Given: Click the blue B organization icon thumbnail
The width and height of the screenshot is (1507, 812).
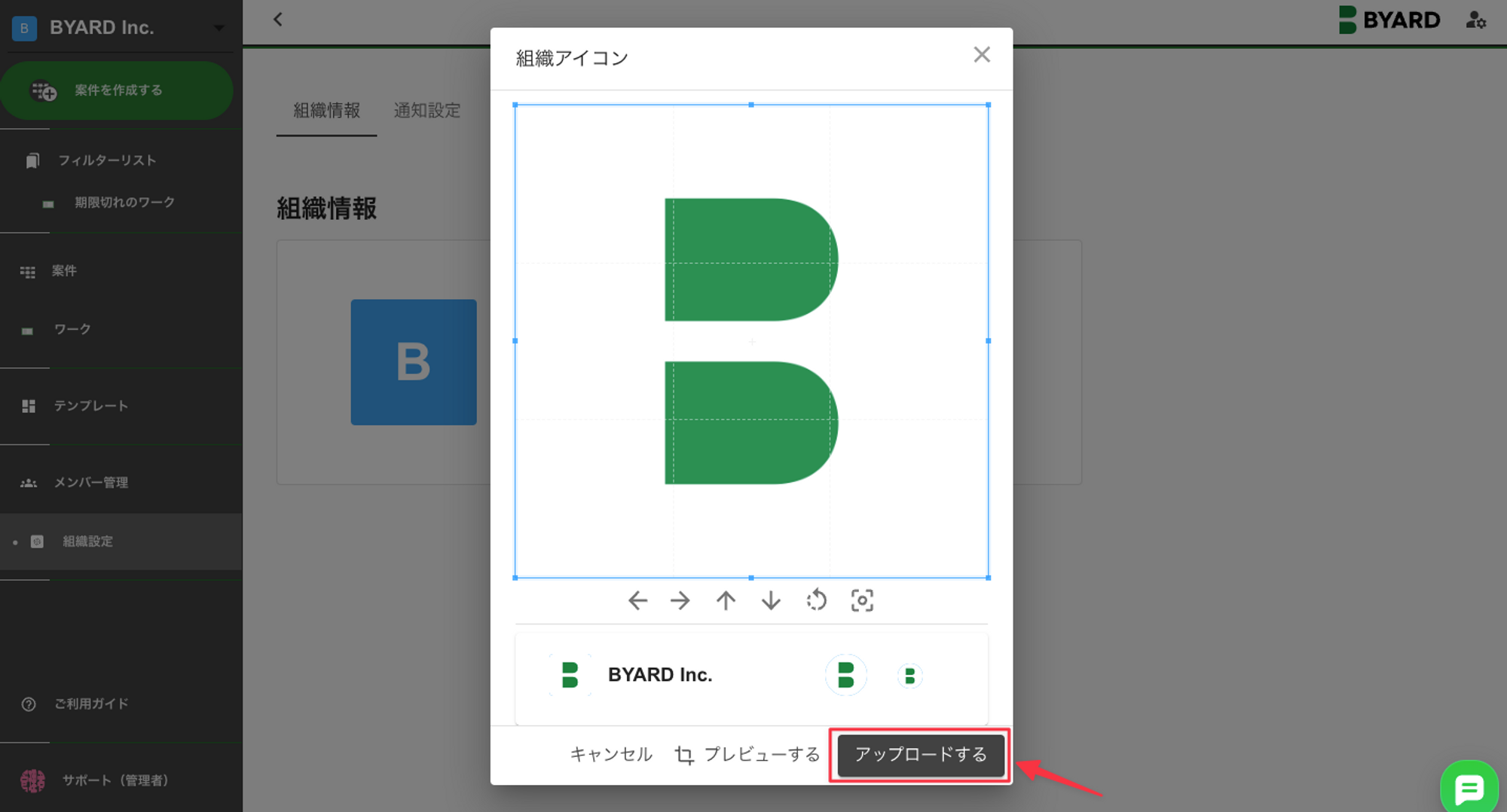Looking at the screenshot, I should tap(414, 362).
